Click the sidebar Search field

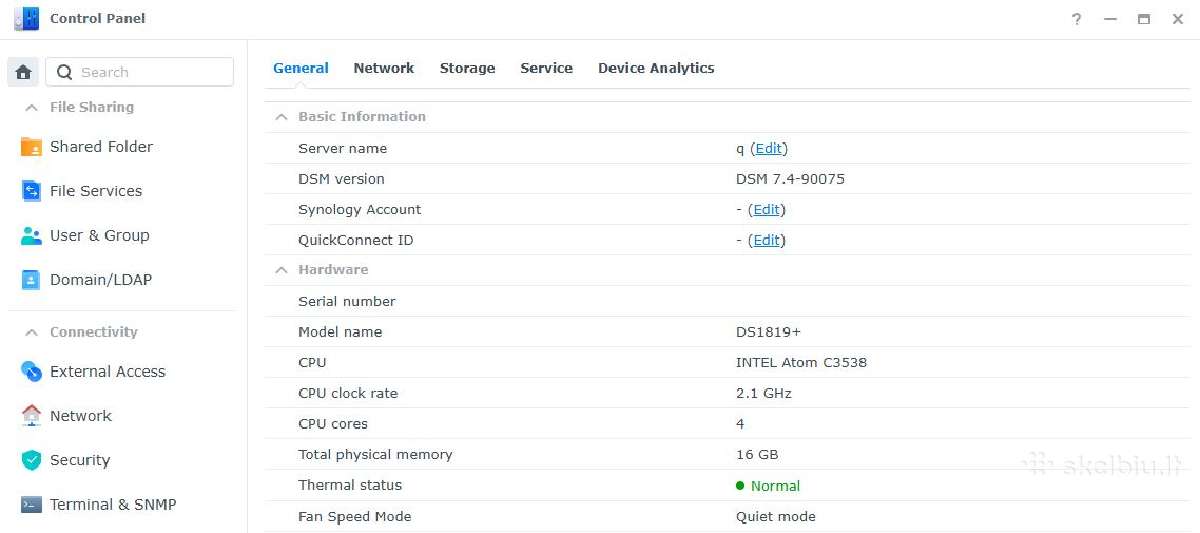(140, 72)
